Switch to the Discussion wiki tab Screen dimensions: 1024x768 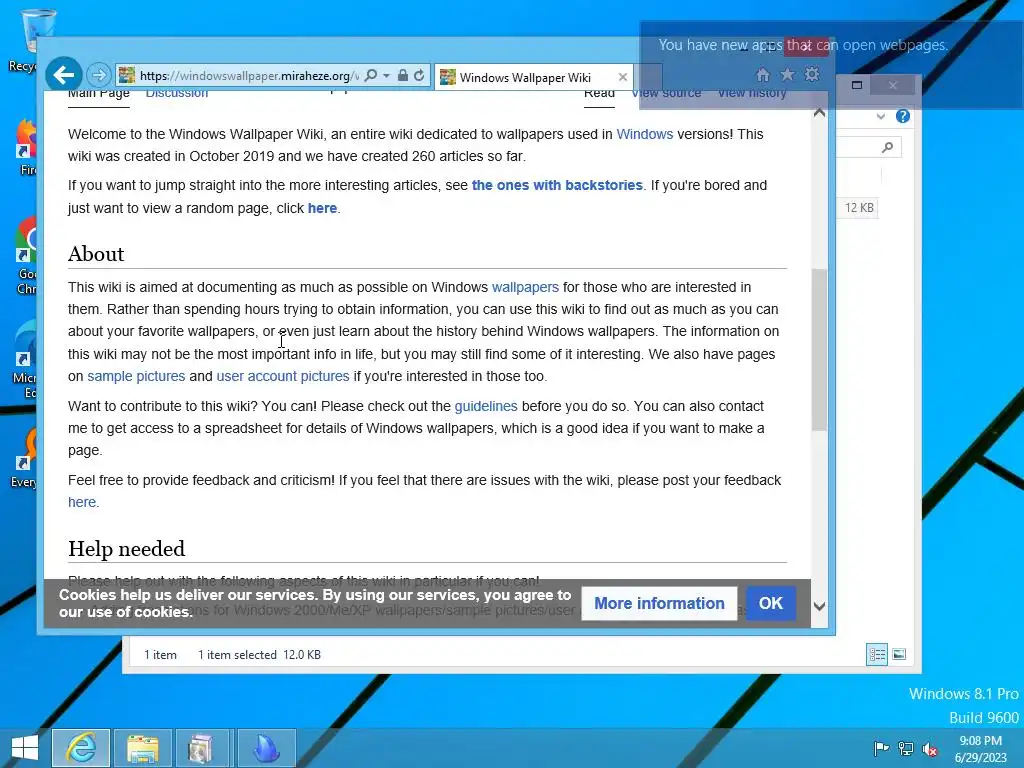[177, 93]
